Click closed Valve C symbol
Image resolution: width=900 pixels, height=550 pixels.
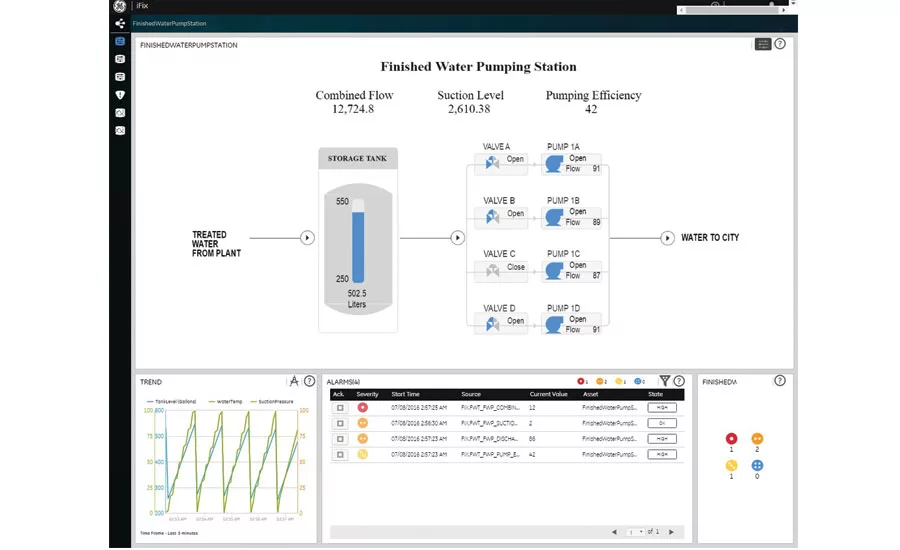[492, 270]
